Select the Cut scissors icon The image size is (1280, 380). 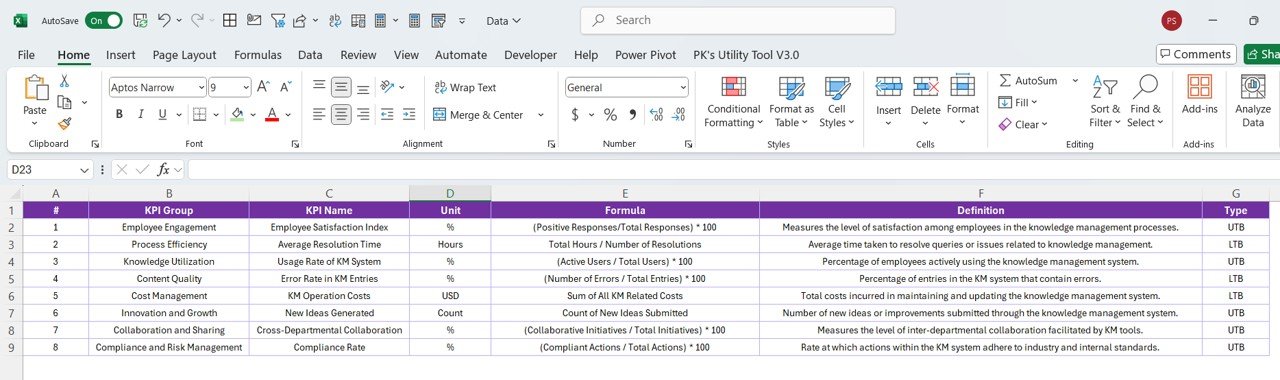[x=64, y=81]
